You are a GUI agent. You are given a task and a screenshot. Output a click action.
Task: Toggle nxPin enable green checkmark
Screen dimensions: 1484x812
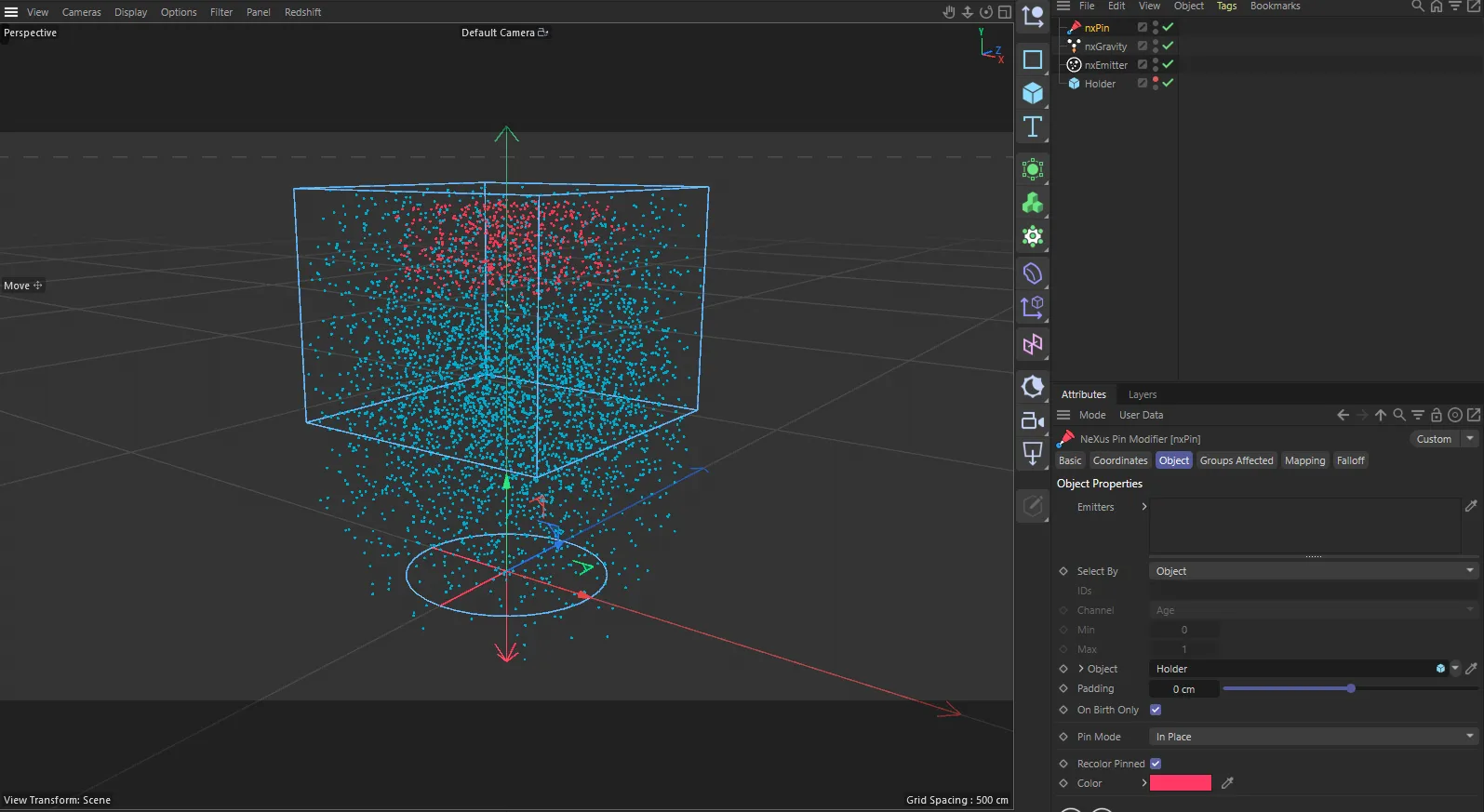tap(1168, 27)
